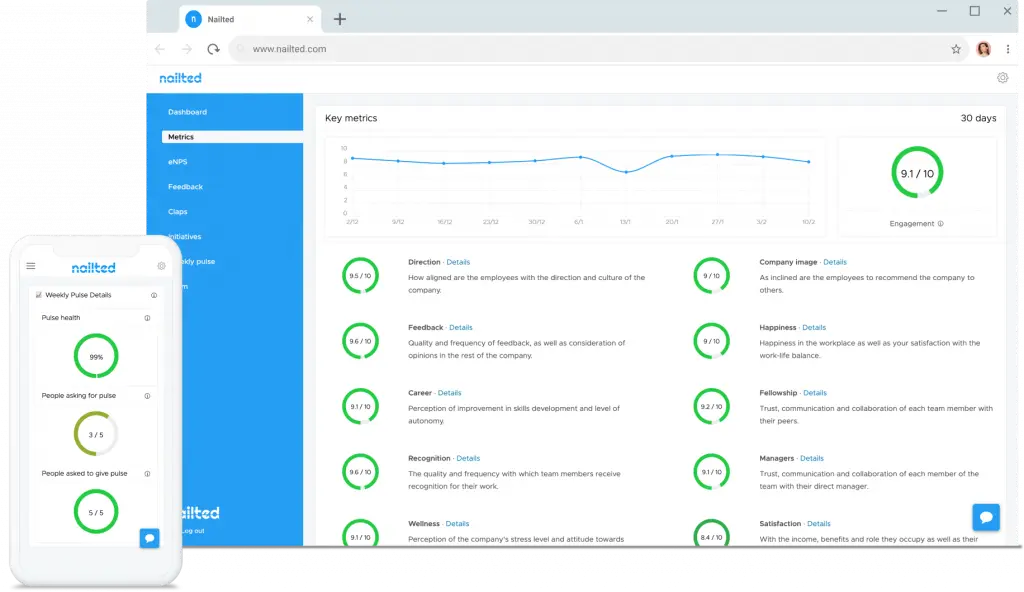Viewport: 1024px width, 592px height.
Task: Open the hamburger menu in the mobile app
Action: (x=31, y=266)
